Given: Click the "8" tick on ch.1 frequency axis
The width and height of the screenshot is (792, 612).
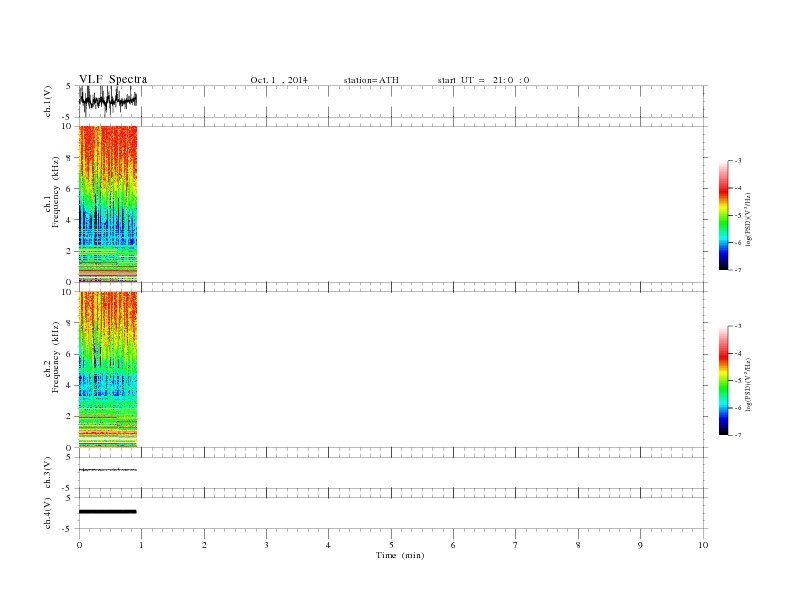Looking at the screenshot, I should coord(69,158).
